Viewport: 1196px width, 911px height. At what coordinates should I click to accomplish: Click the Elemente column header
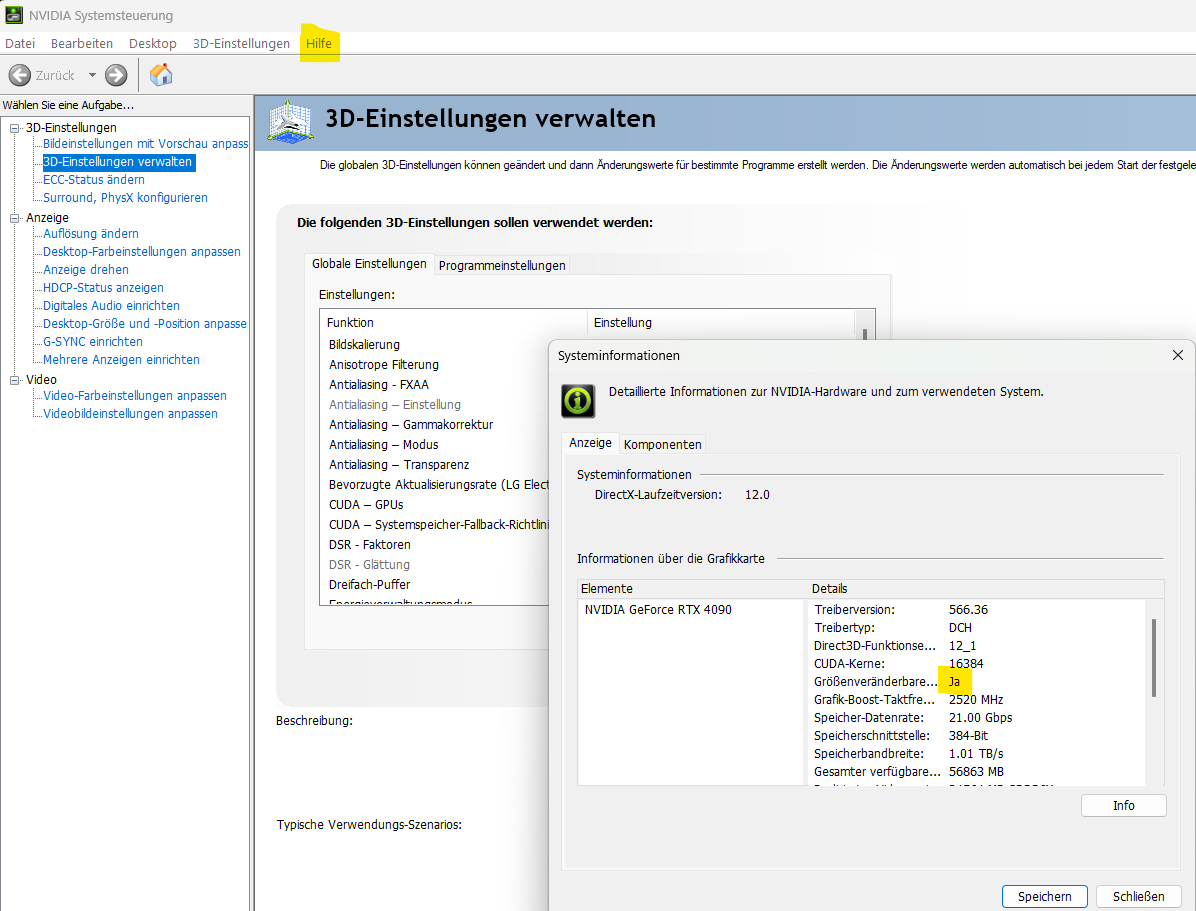693,588
